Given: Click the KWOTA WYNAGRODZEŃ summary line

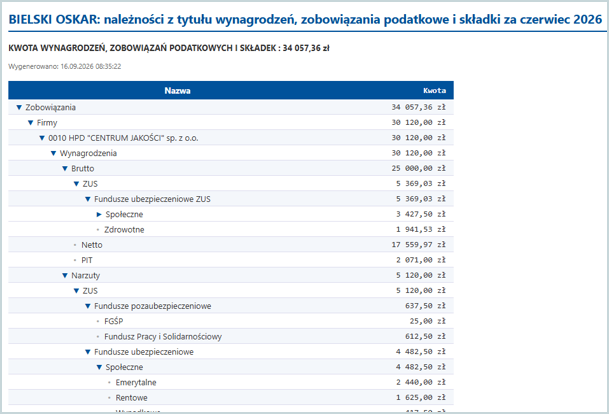Looking at the screenshot, I should coord(169,48).
